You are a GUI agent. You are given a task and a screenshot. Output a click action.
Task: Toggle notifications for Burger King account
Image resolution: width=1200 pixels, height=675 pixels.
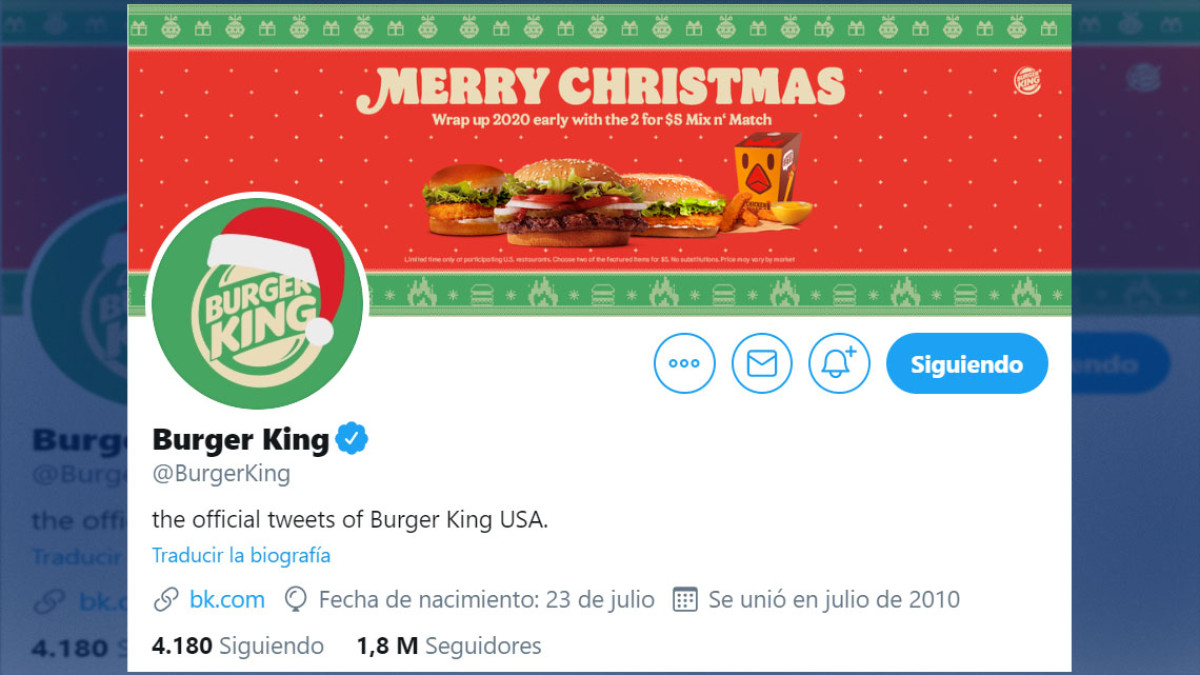[839, 363]
